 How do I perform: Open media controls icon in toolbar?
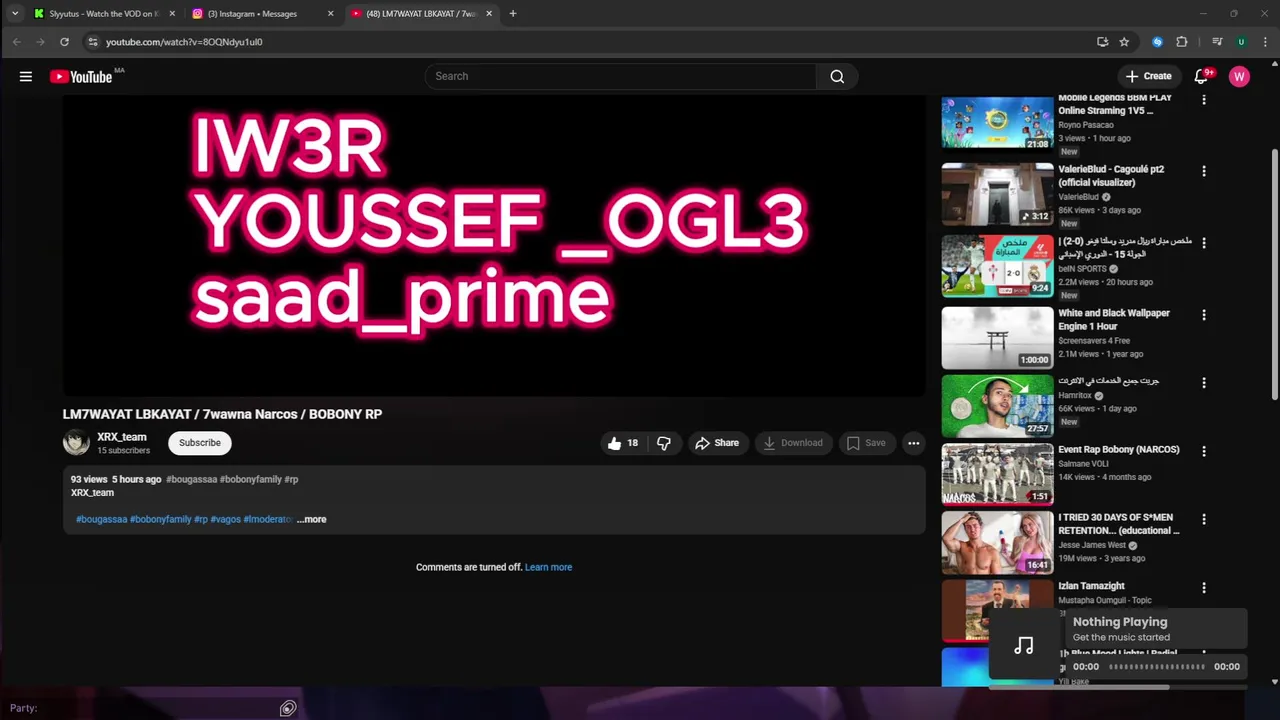pos(1217,42)
